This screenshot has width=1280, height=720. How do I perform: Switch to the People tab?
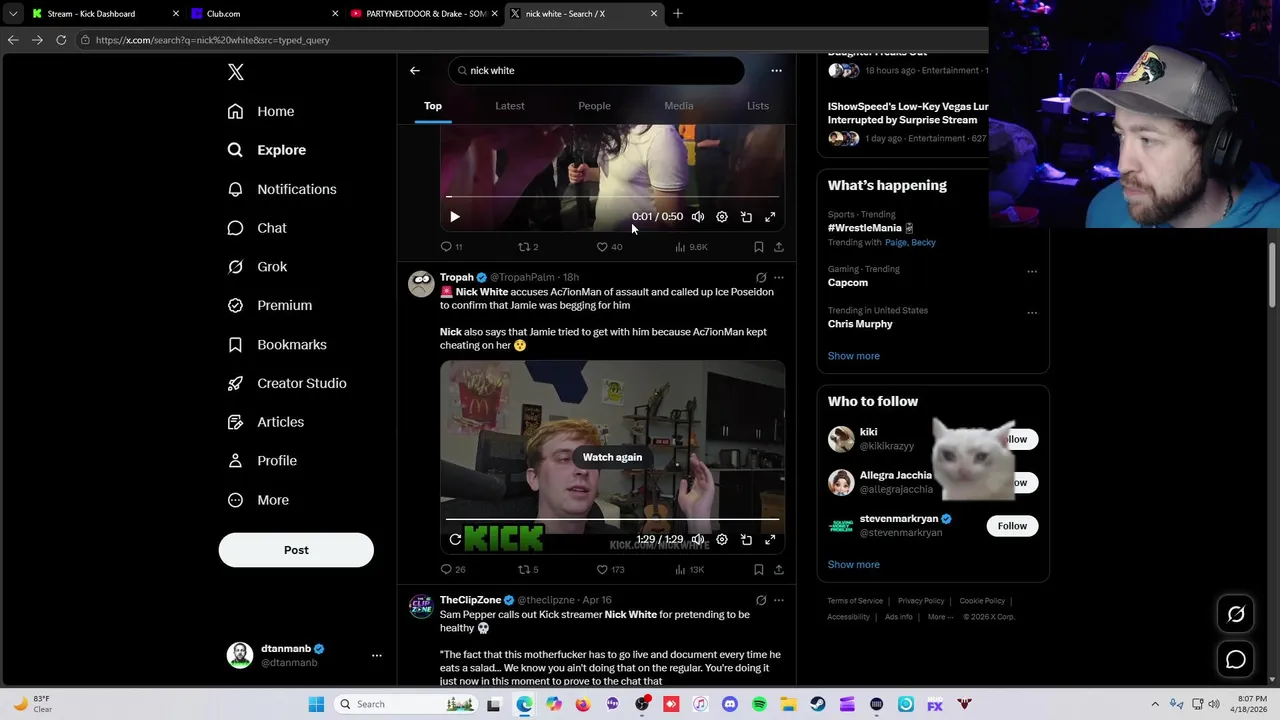tap(594, 106)
